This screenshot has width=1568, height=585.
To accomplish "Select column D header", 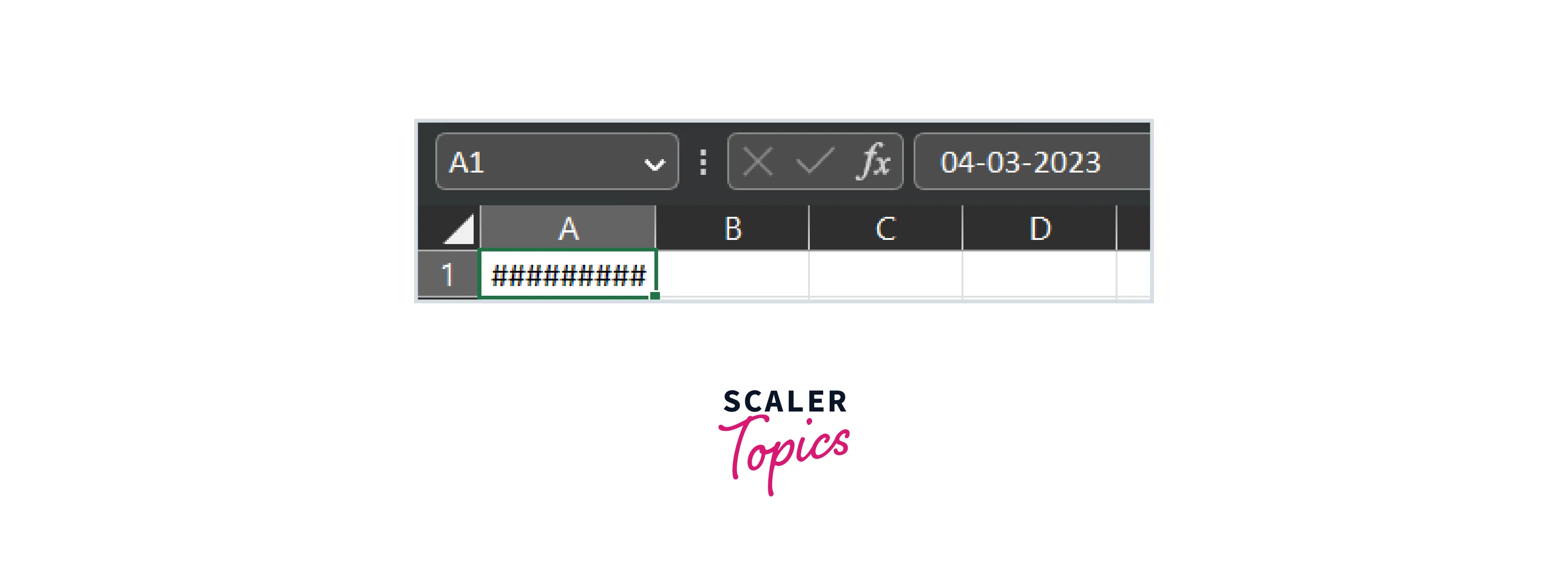I will pos(1039,229).
